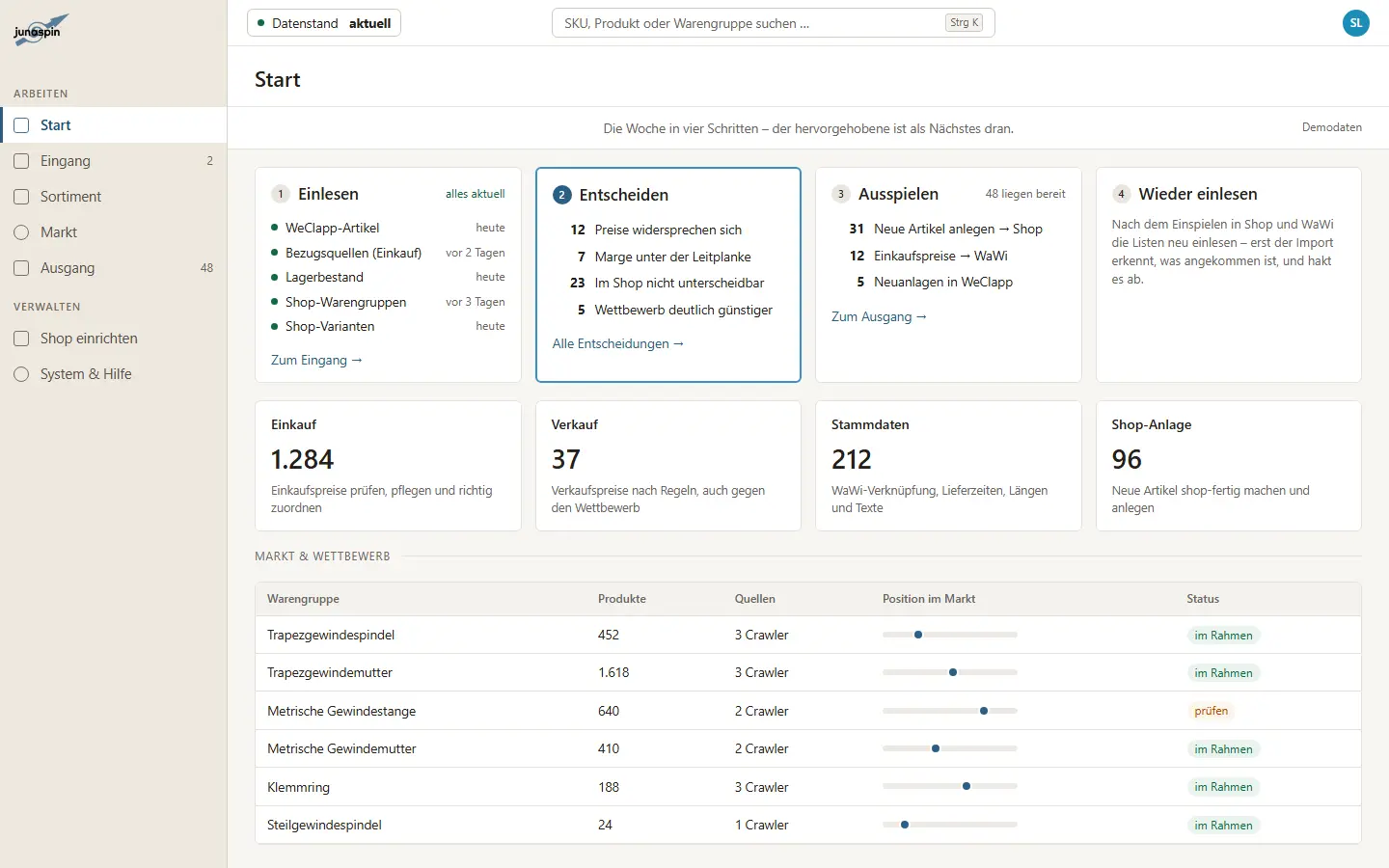Click the junospin logo

(x=41, y=29)
